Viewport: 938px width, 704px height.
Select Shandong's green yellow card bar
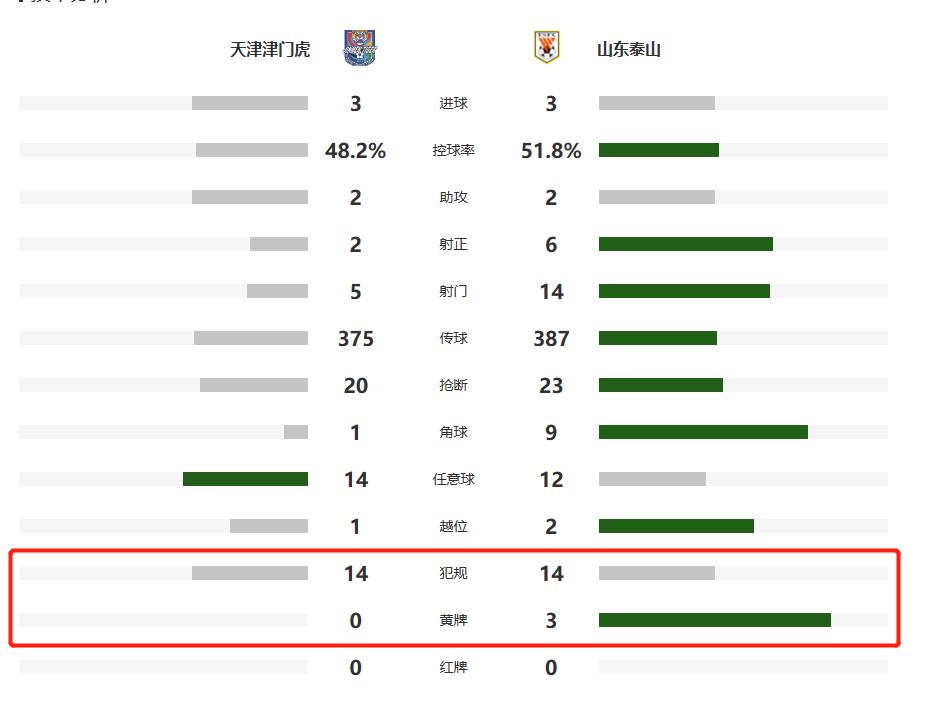714,620
